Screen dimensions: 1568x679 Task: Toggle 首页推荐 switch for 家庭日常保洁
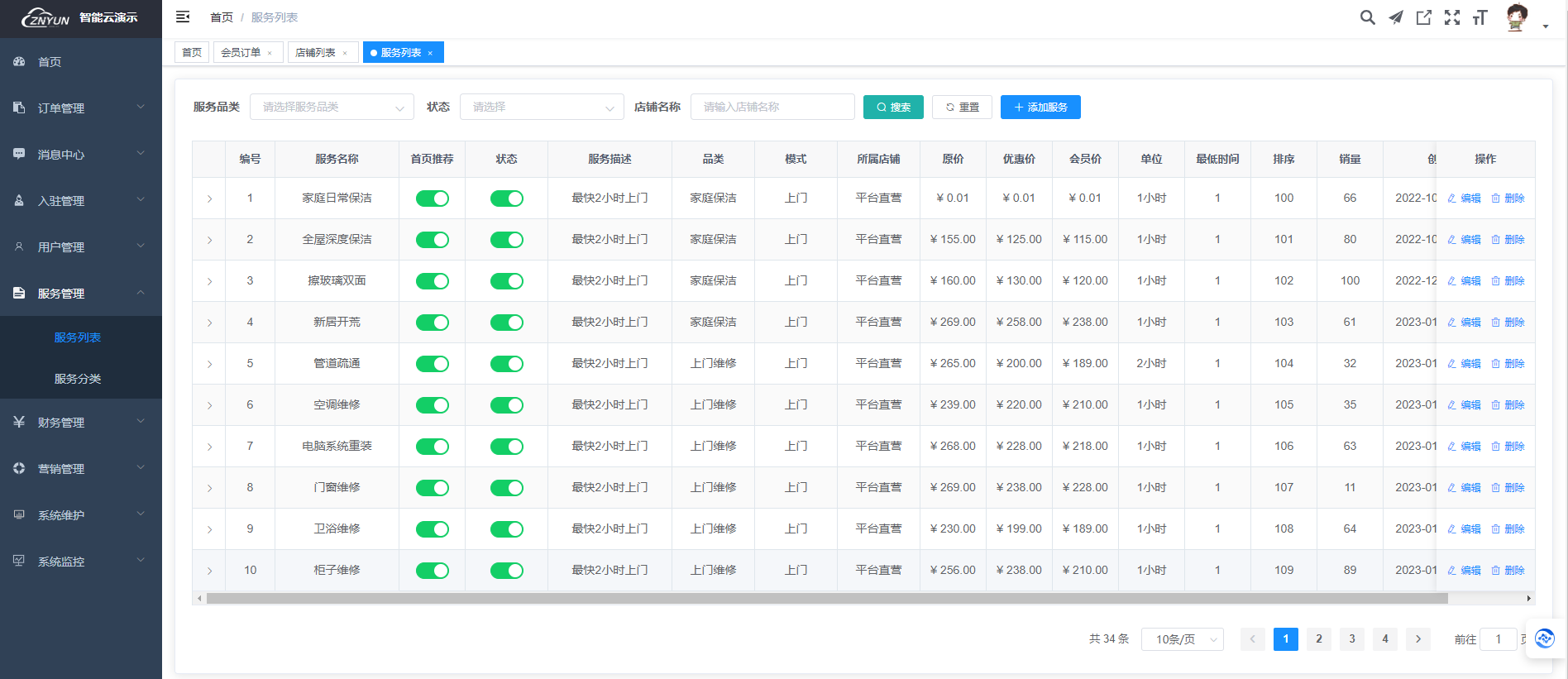point(432,198)
